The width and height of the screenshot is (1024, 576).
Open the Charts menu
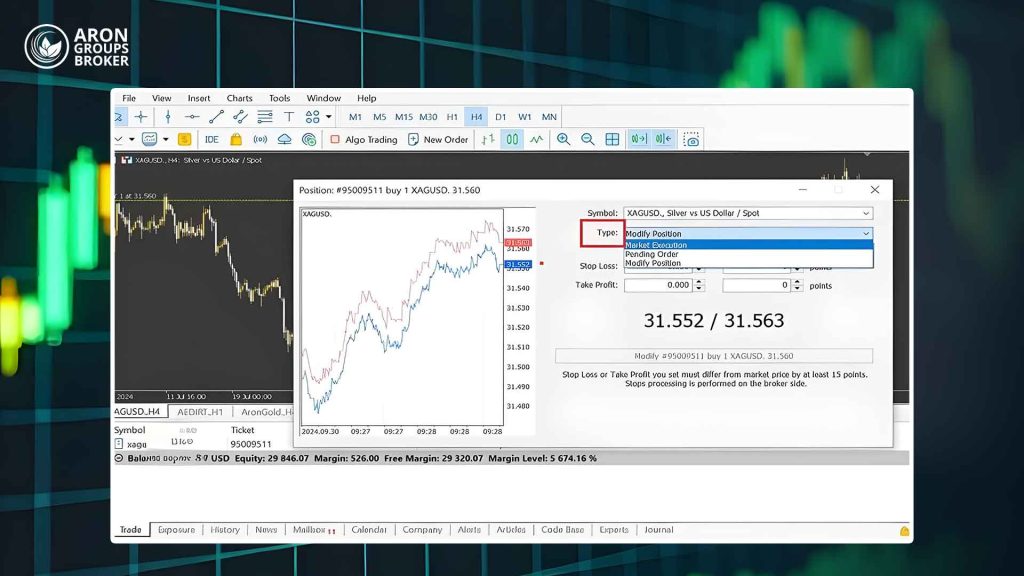(240, 98)
